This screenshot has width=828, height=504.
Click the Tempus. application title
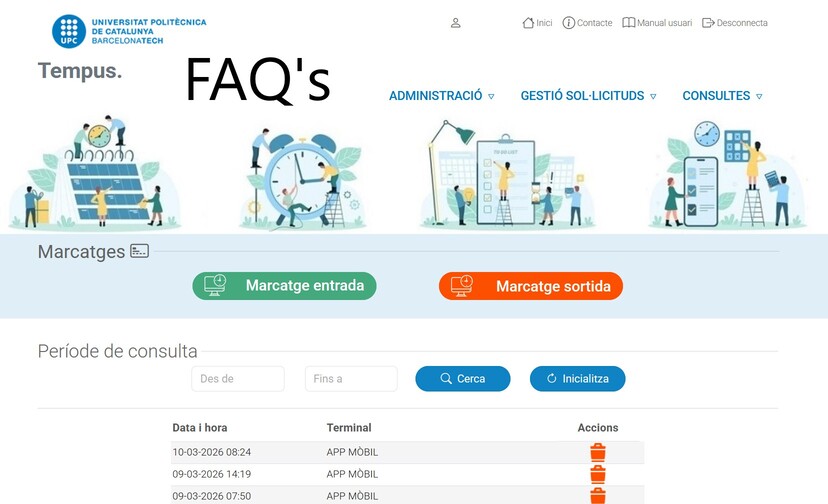tap(80, 71)
